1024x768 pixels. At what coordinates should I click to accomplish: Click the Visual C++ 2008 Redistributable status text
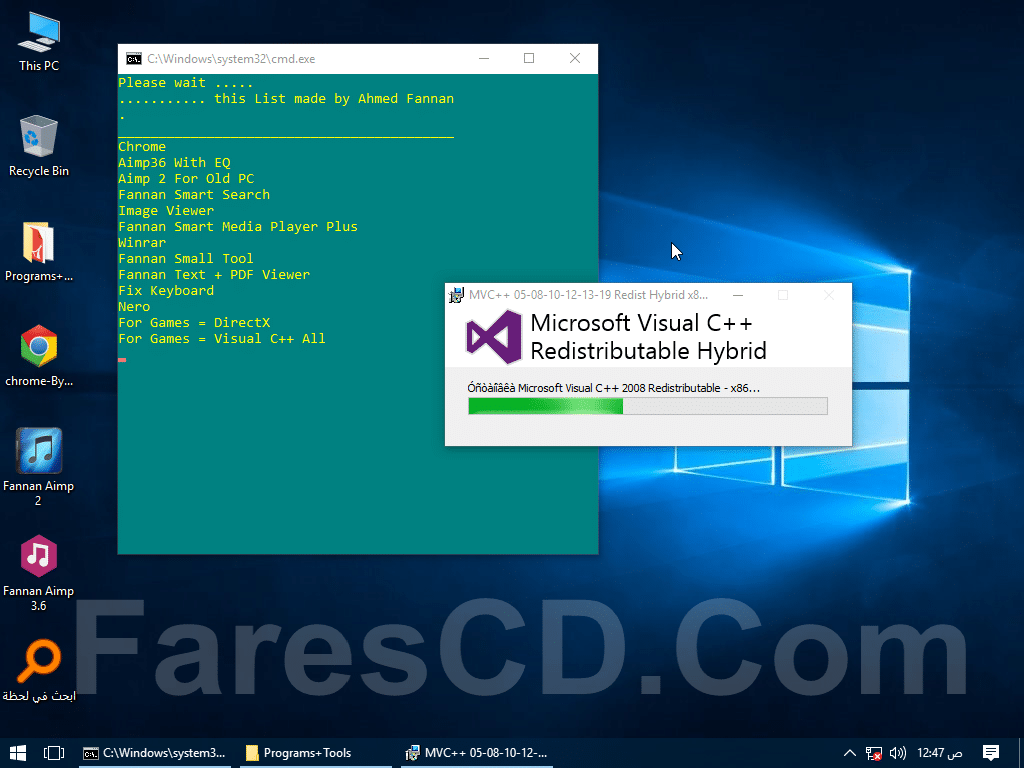point(613,388)
